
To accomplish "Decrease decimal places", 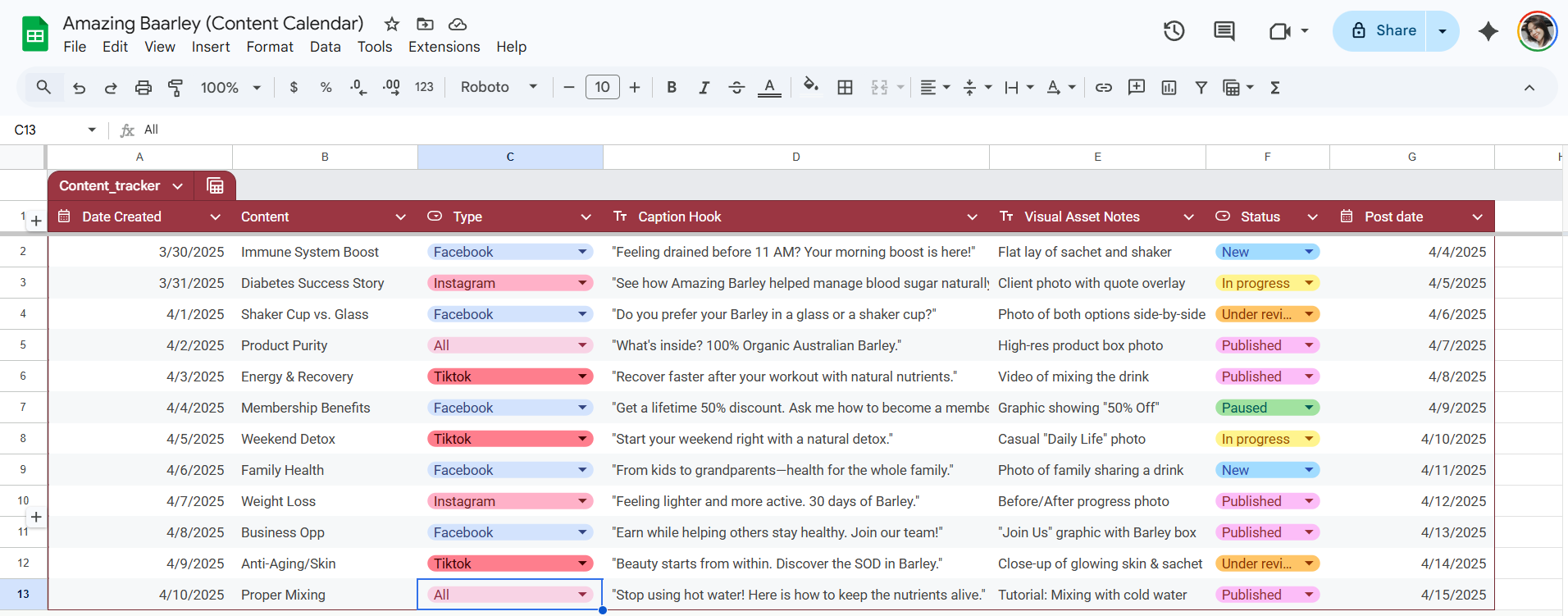I will pos(358,87).
